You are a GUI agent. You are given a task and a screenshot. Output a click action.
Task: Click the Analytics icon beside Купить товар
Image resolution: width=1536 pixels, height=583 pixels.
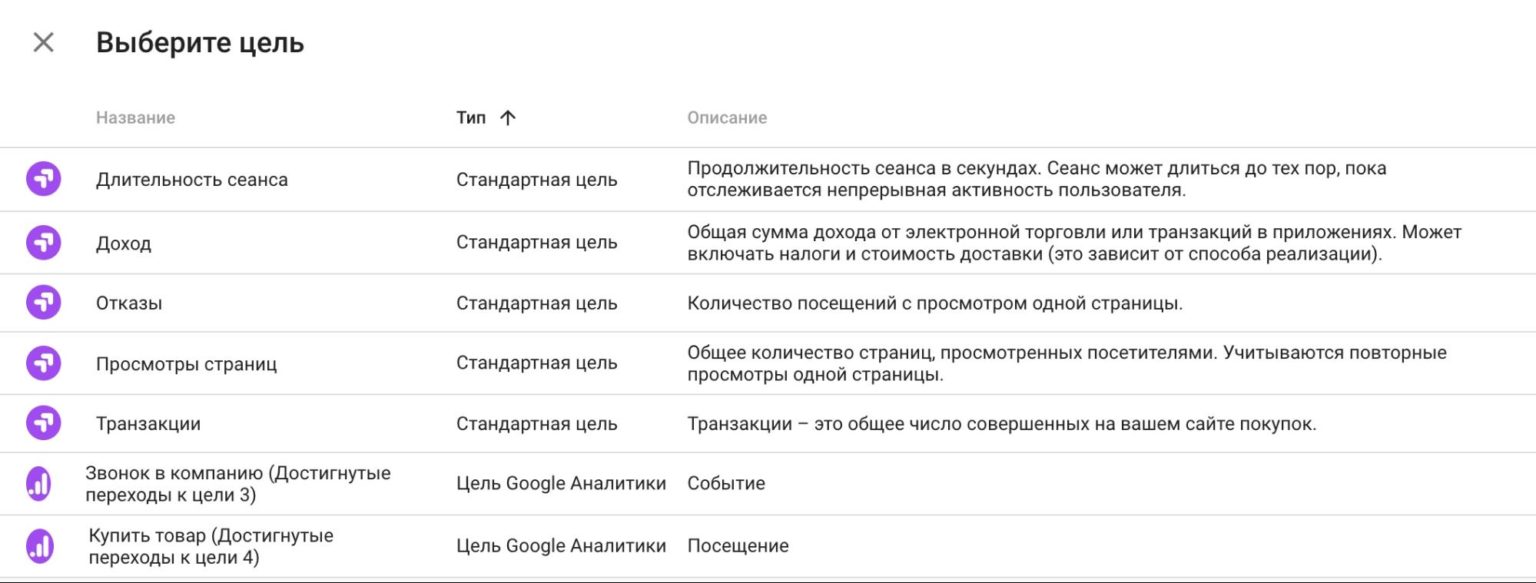point(42,545)
